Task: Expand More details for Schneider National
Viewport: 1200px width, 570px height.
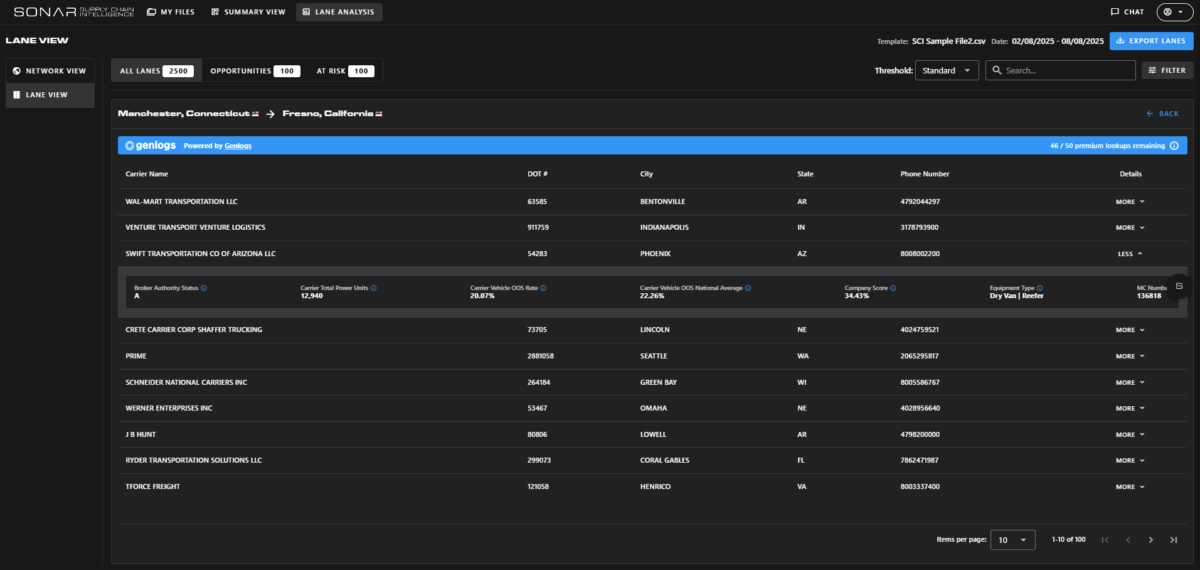Action: [1130, 382]
